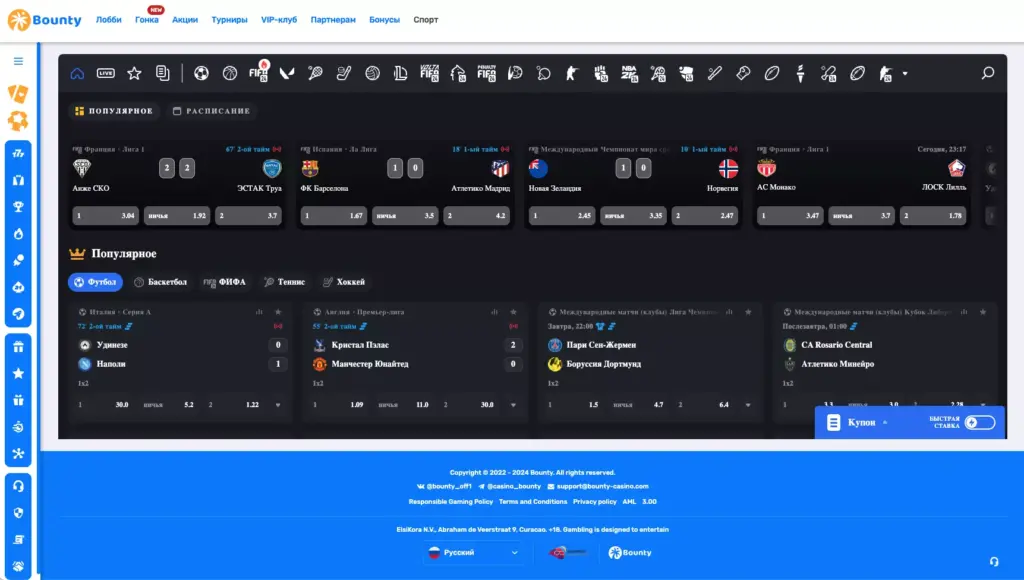Viewport: 1024px width, 580px height.
Task: Bet on ФК Барселона win at 1.67
Action: click(x=333, y=215)
